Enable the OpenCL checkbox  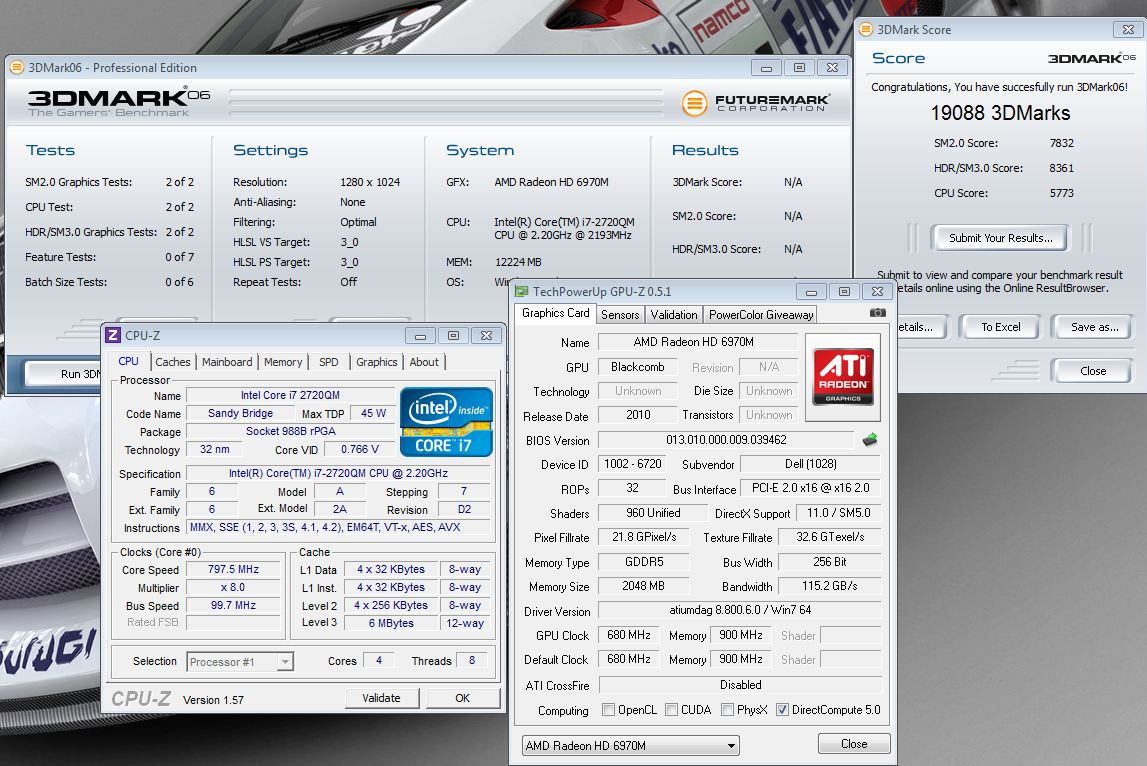click(x=608, y=710)
